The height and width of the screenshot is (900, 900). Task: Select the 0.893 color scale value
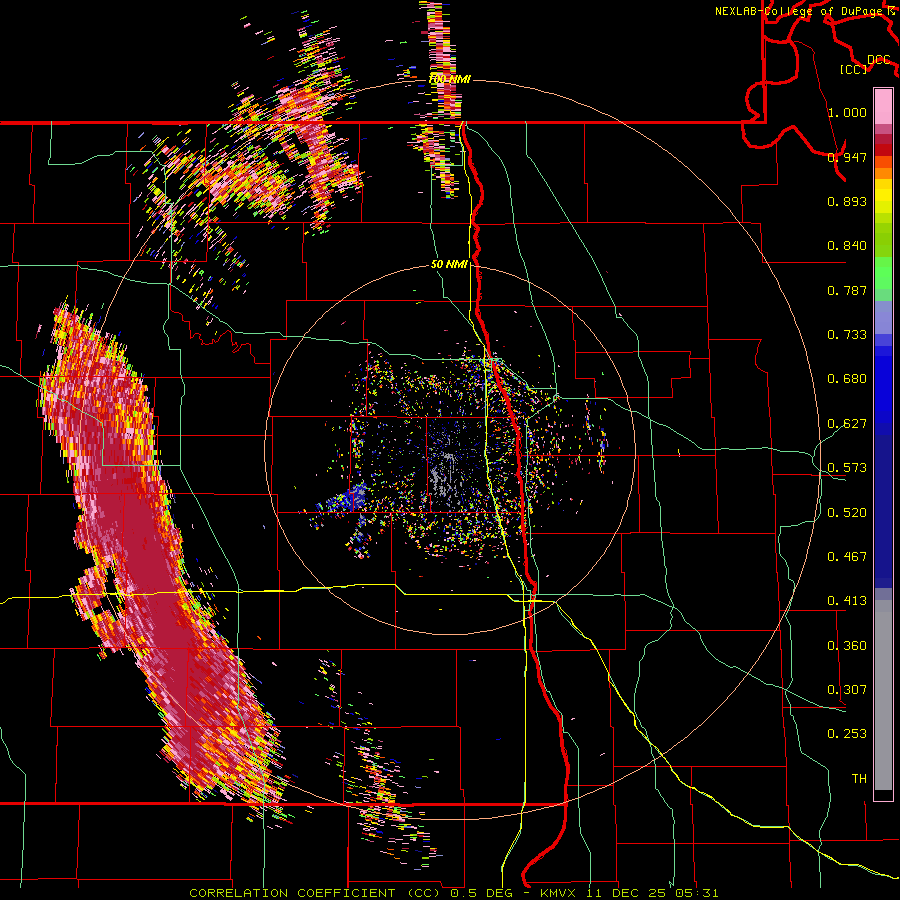847,201
